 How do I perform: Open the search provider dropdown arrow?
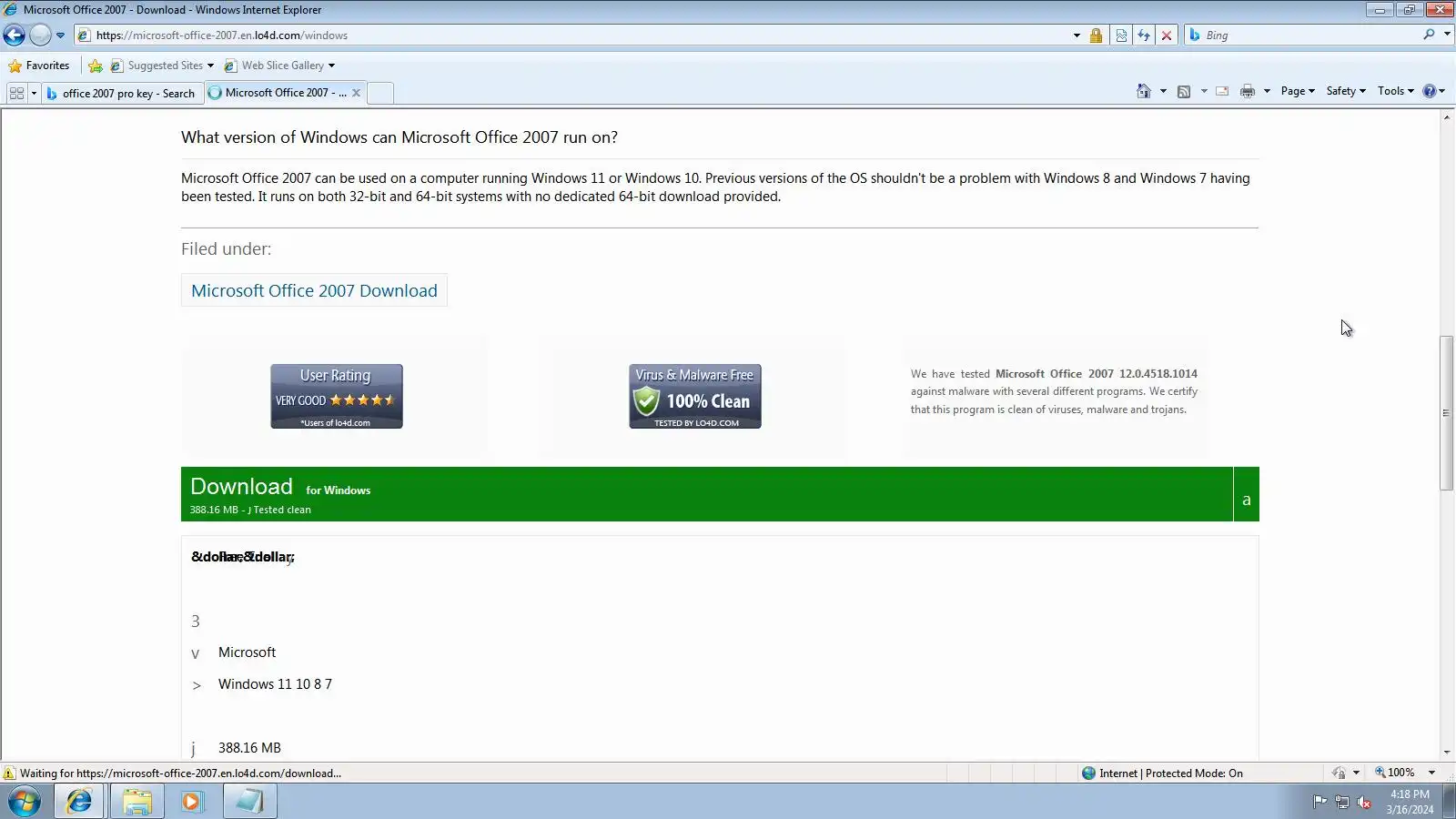point(1447,35)
